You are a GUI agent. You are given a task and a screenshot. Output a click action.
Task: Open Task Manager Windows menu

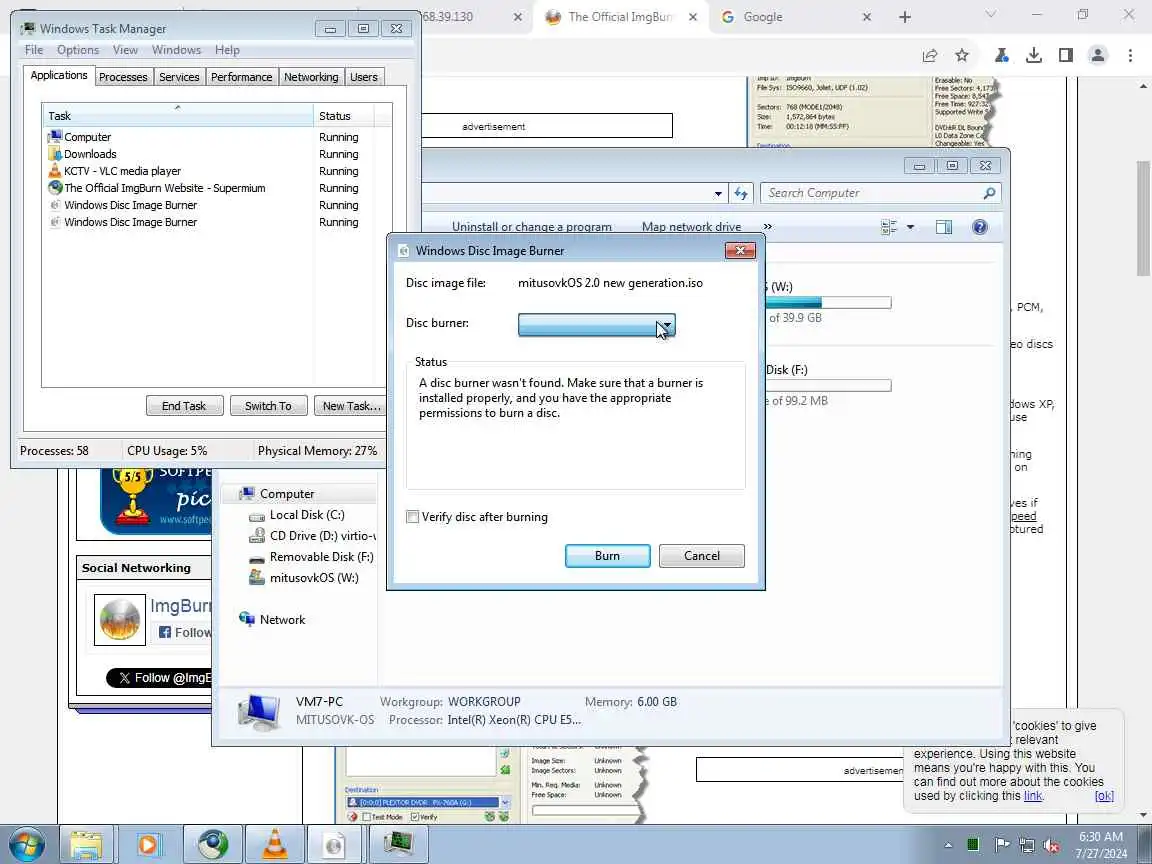(x=176, y=50)
